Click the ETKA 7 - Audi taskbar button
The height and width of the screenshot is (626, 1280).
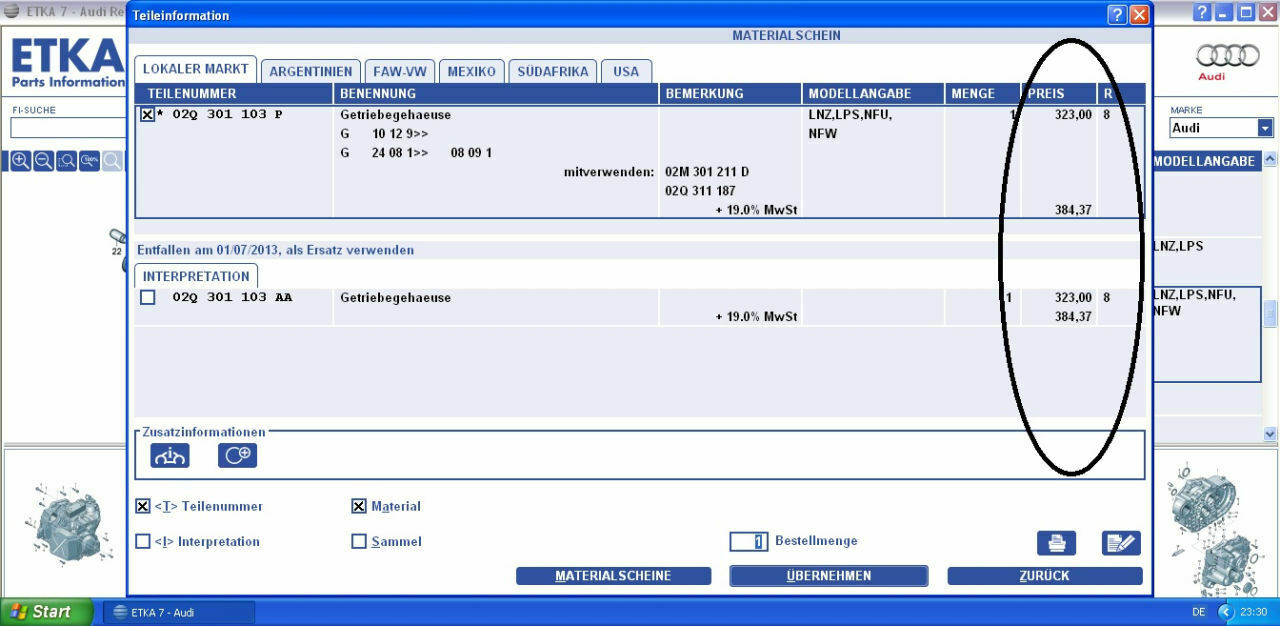(179, 612)
